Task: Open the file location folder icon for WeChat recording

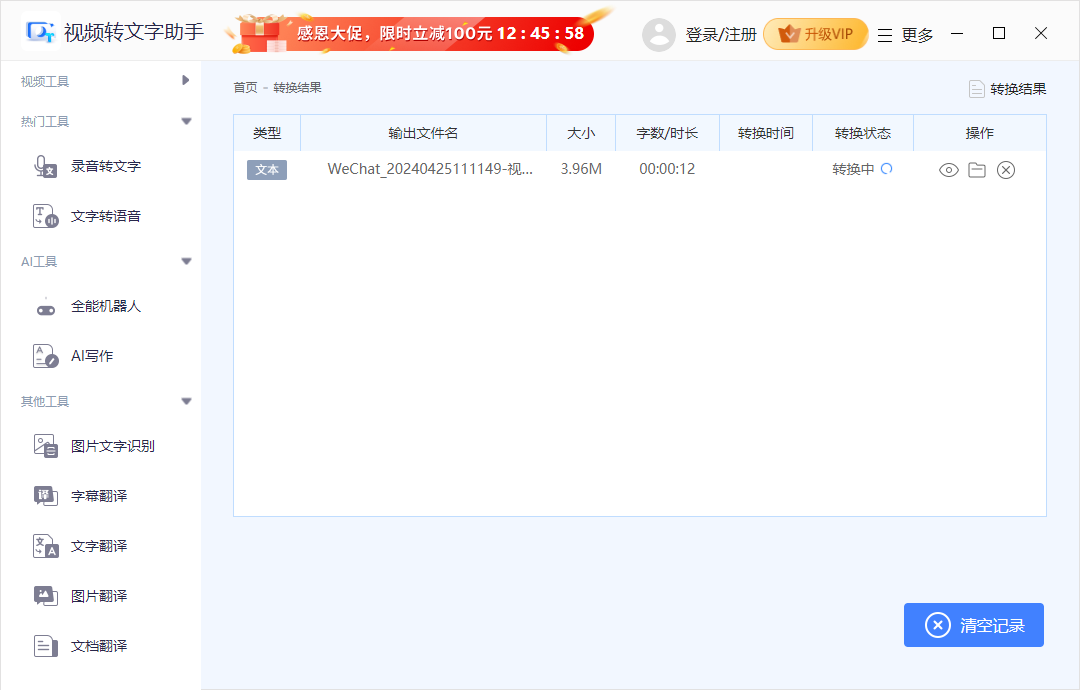Action: 977,170
